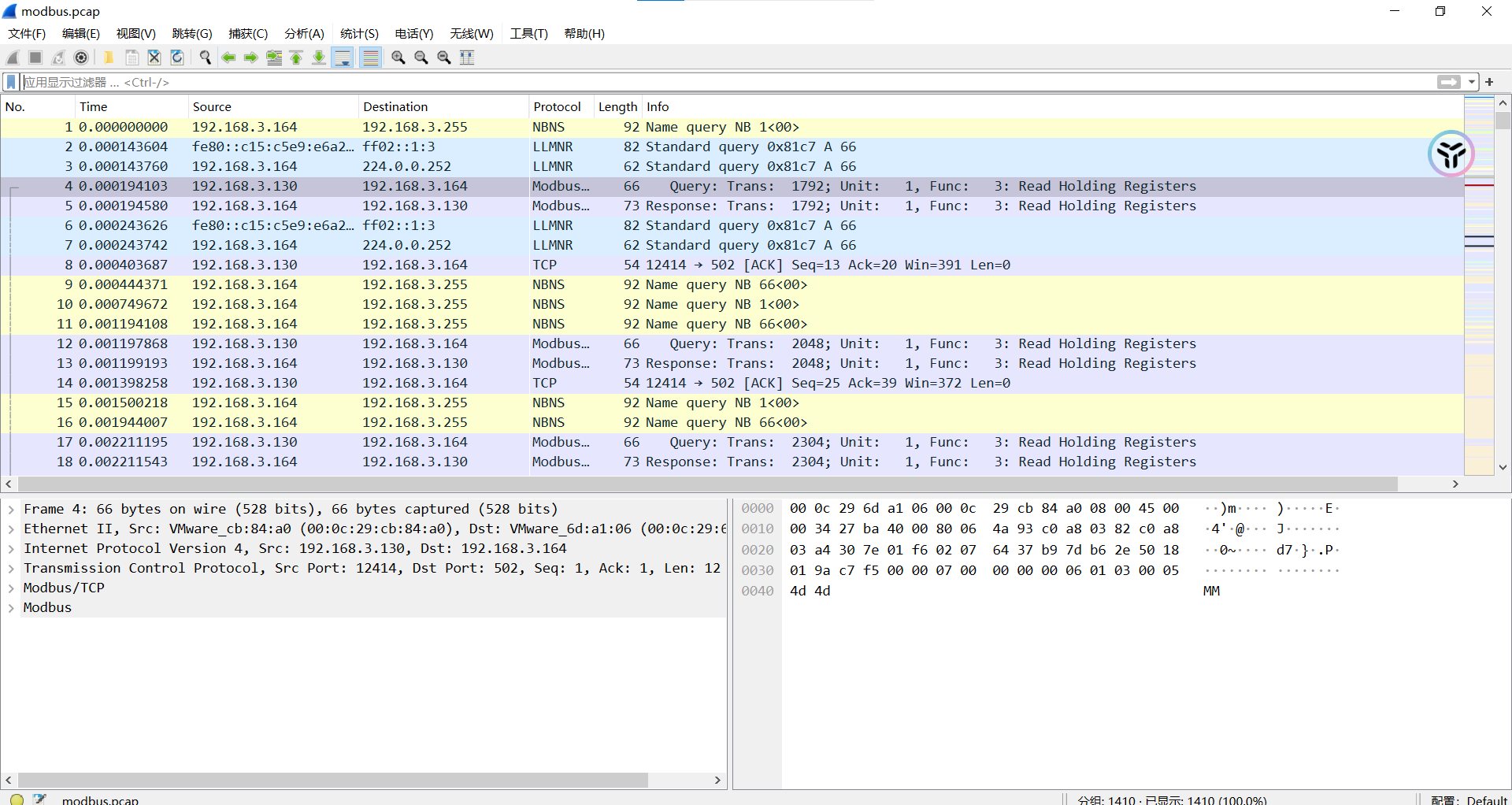
Task: Close the current capture file
Action: point(154,57)
